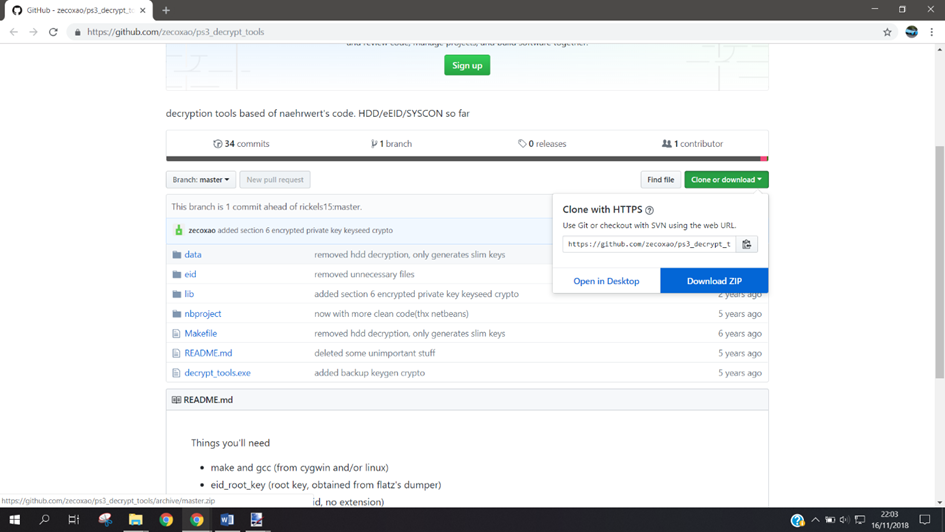Bookmark this page with the star
The width and height of the screenshot is (945, 532).
tap(887, 32)
